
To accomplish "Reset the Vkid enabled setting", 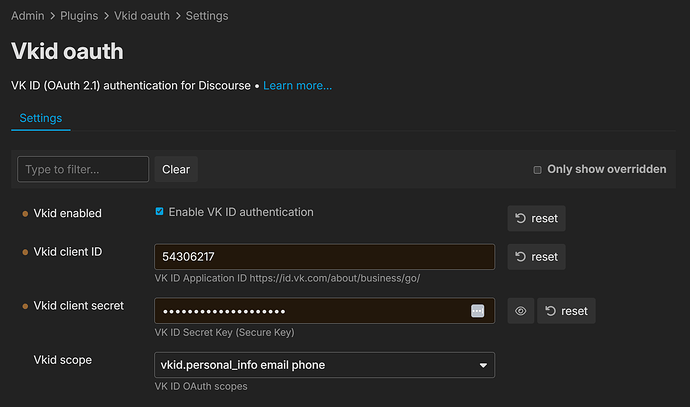I will [536, 218].
